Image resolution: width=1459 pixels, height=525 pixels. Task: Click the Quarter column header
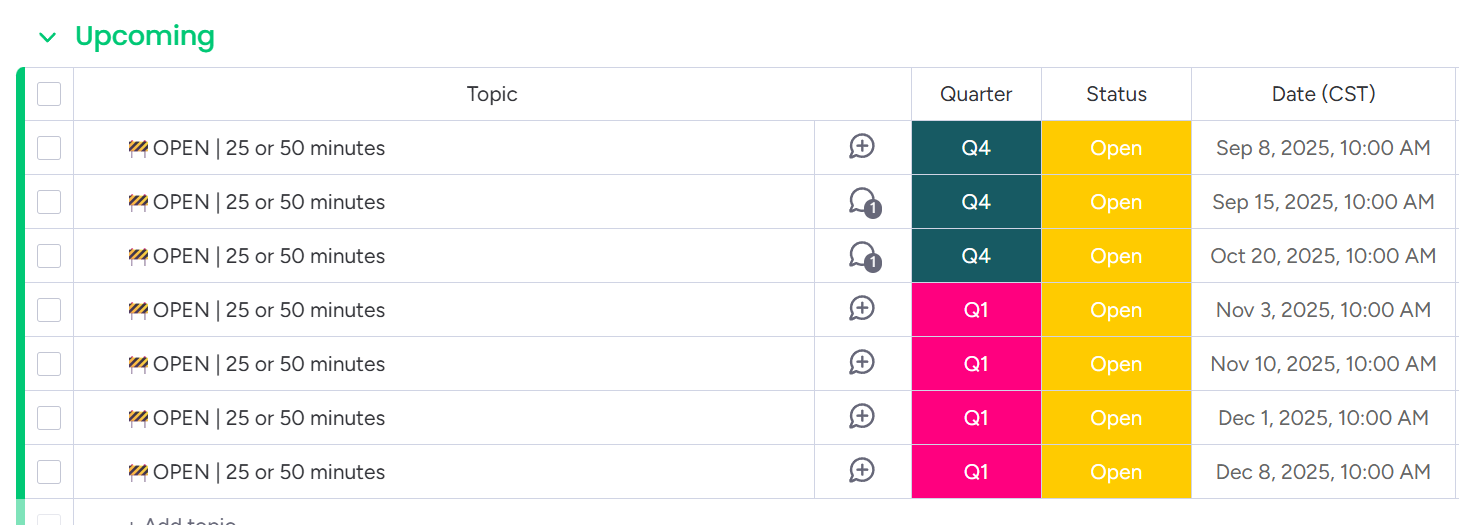click(976, 95)
